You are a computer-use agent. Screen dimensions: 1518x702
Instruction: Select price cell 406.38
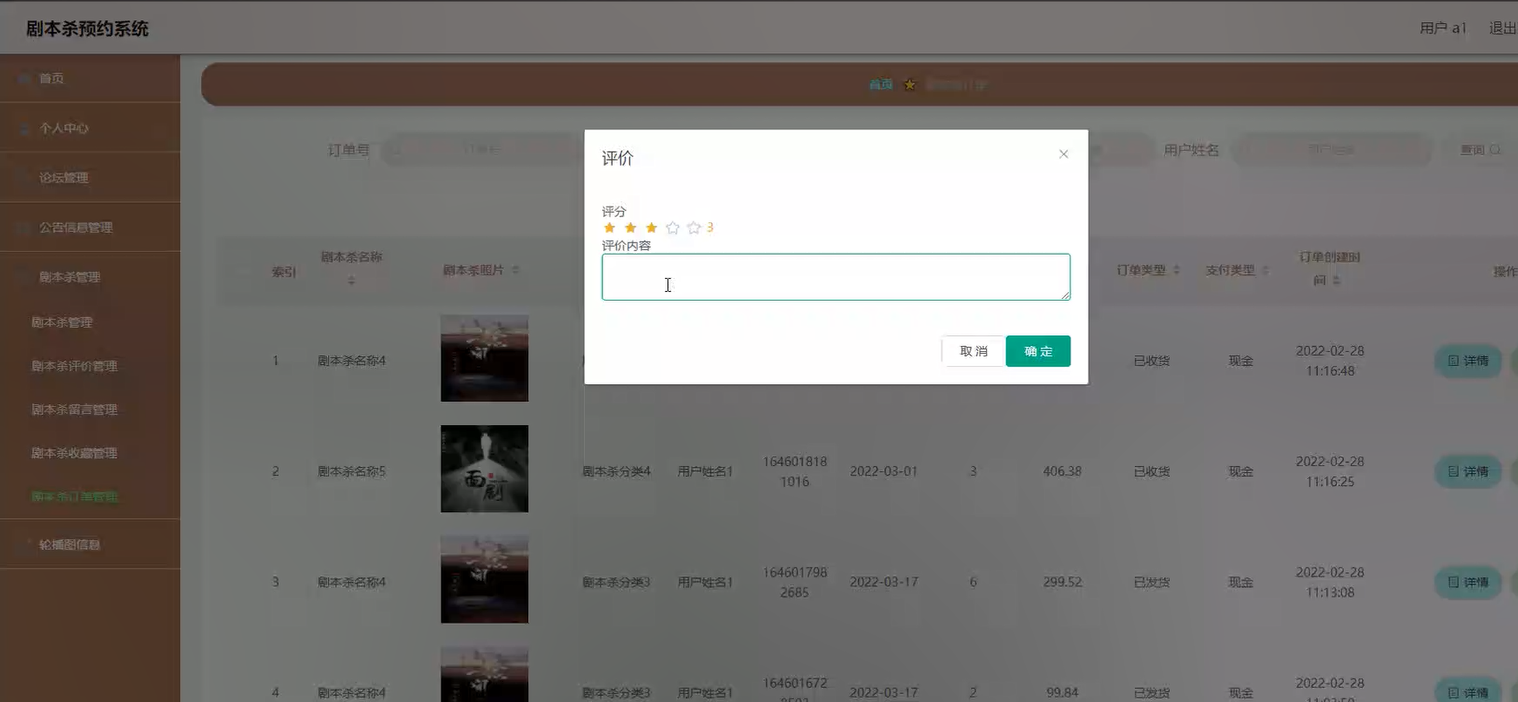(x=1062, y=471)
